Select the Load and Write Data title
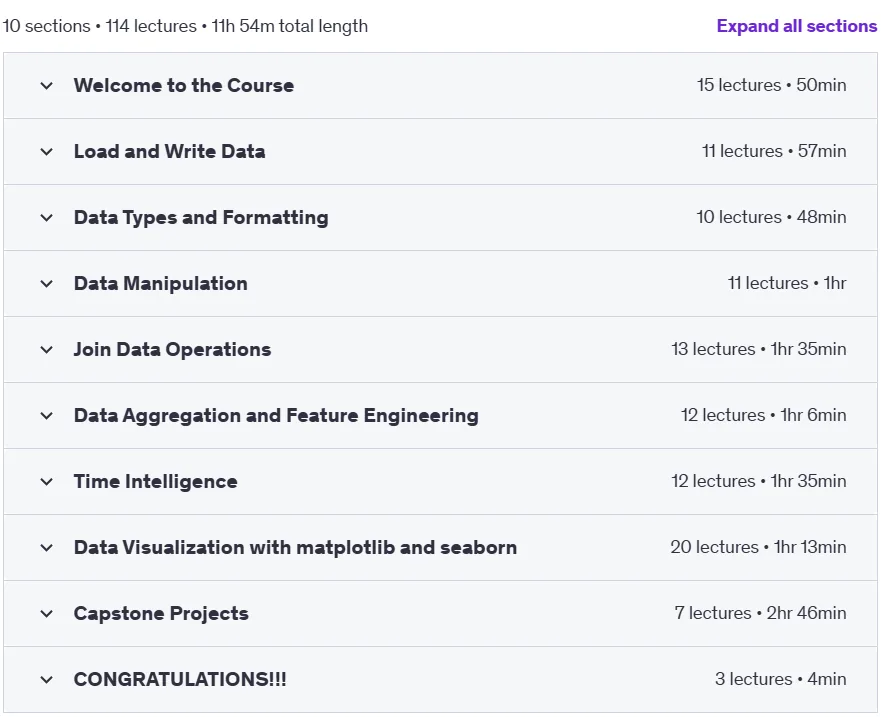Image resolution: width=881 pixels, height=717 pixels. [x=169, y=151]
